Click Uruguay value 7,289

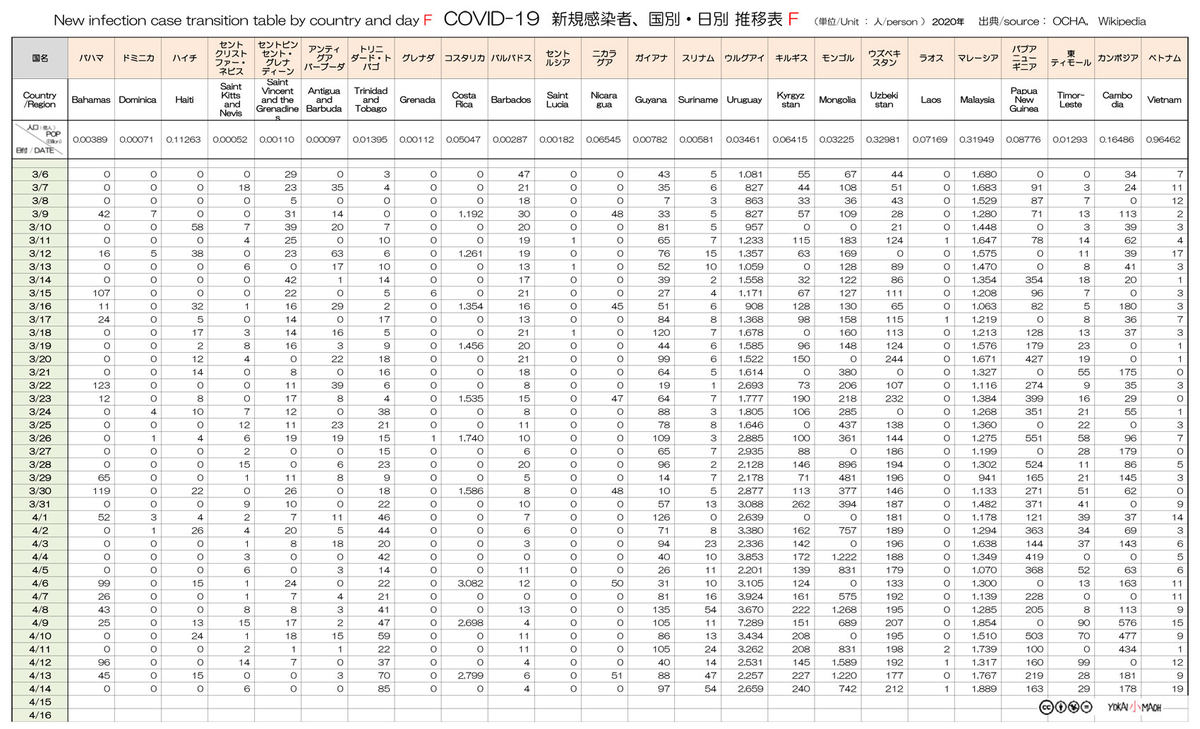tap(750, 622)
